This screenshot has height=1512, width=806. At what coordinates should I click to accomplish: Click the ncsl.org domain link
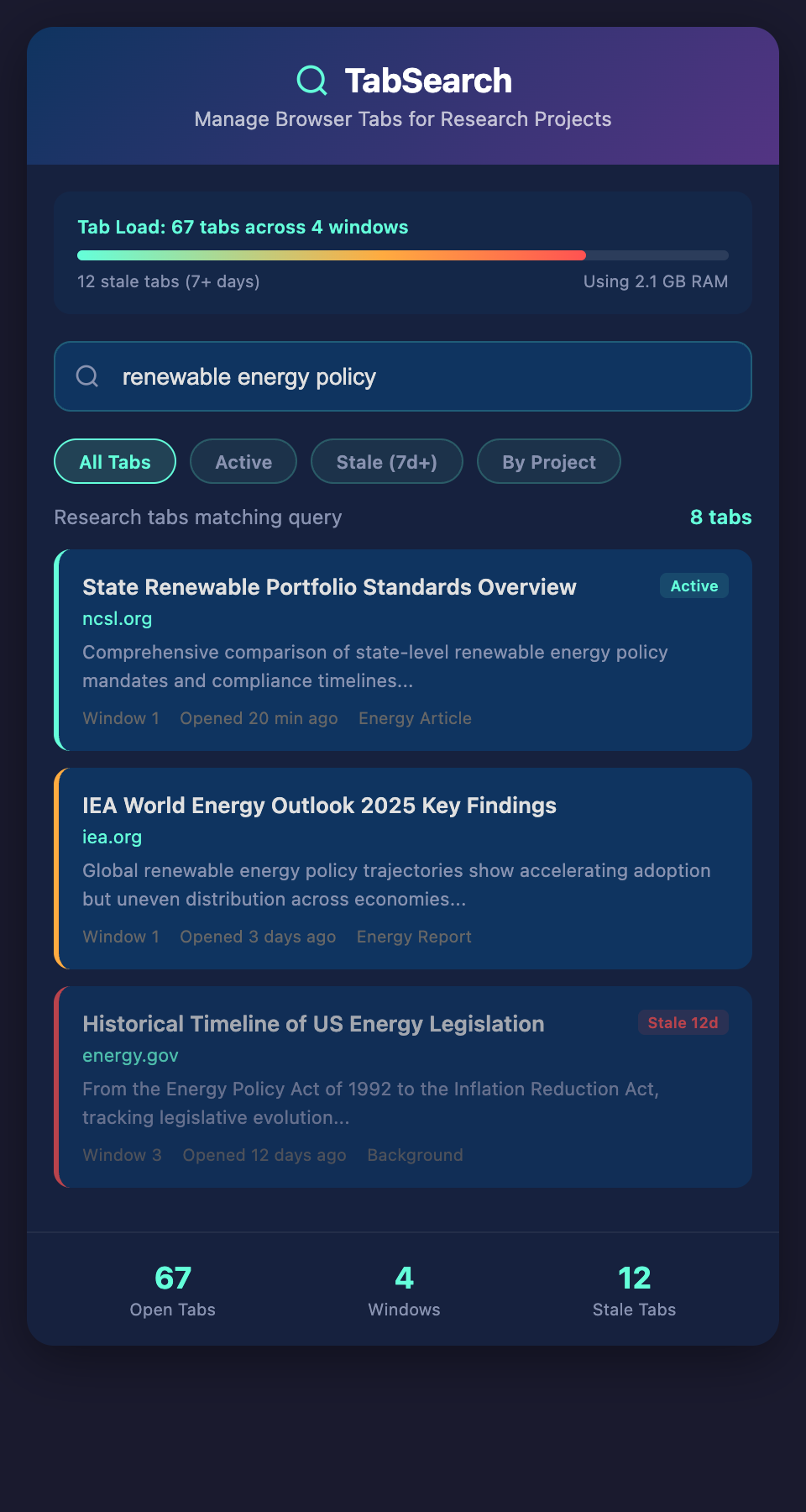click(117, 619)
